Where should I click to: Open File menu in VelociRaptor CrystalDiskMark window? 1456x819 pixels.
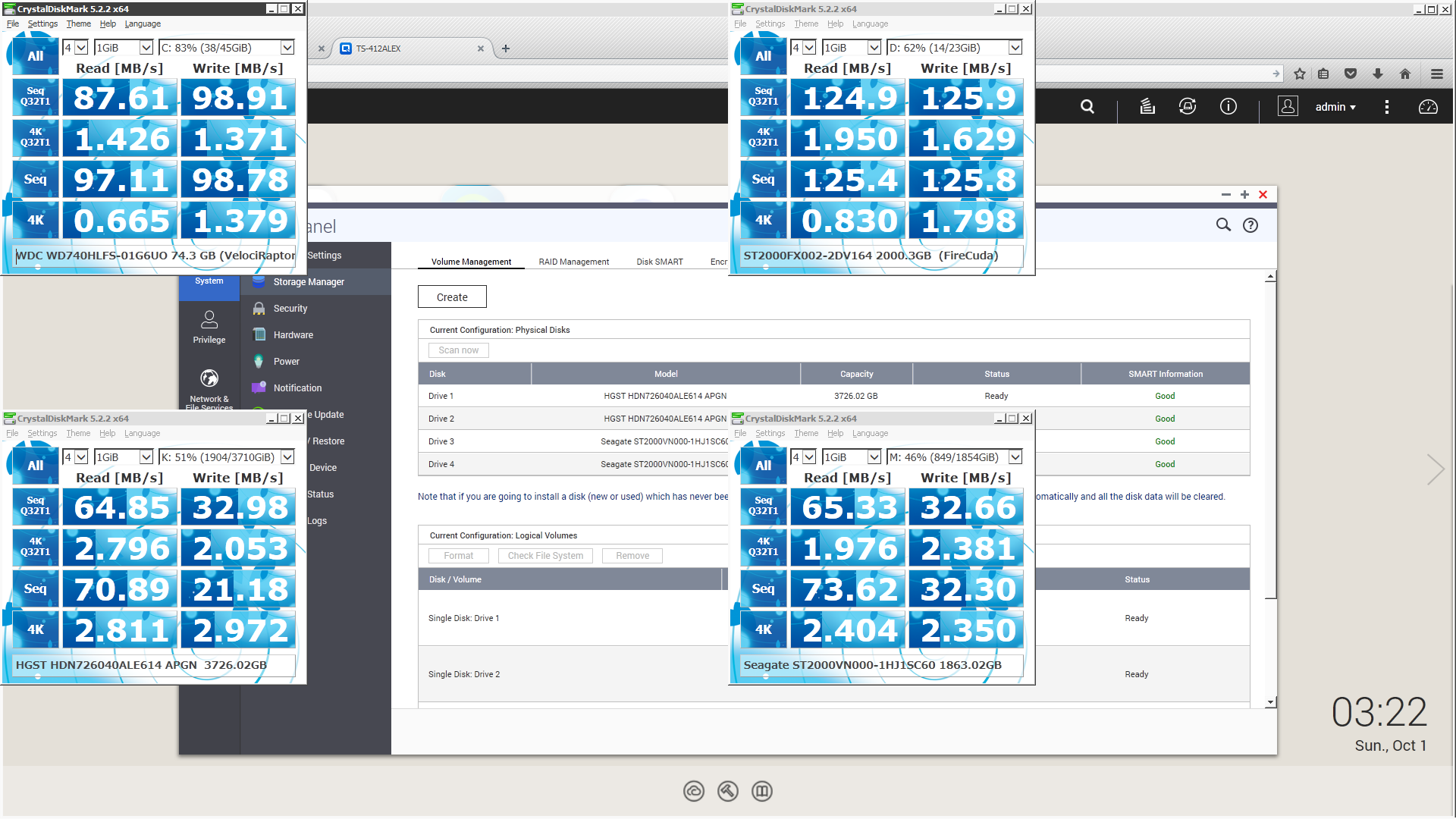tap(13, 24)
